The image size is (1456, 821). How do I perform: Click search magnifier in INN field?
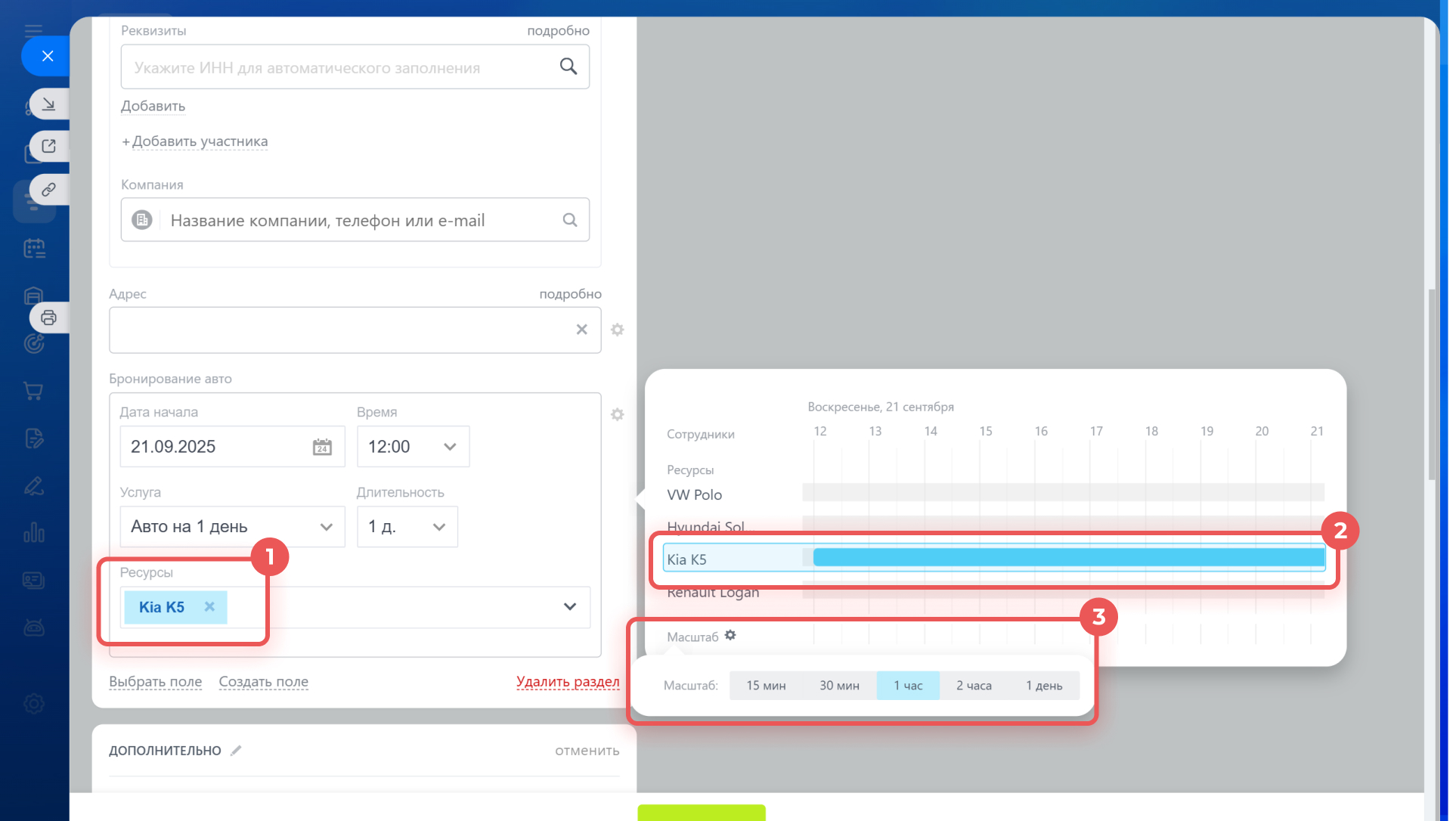click(x=568, y=67)
